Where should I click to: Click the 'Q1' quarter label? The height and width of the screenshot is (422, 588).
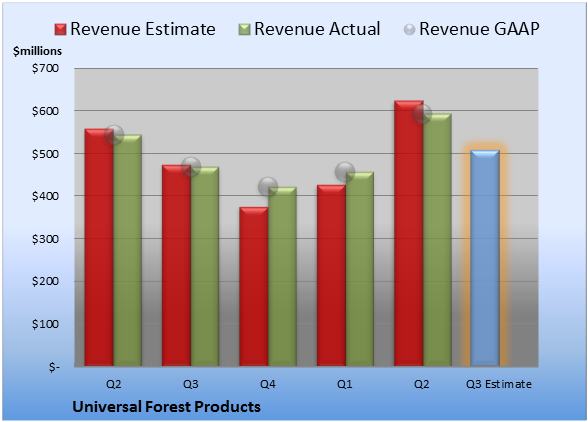coord(345,384)
